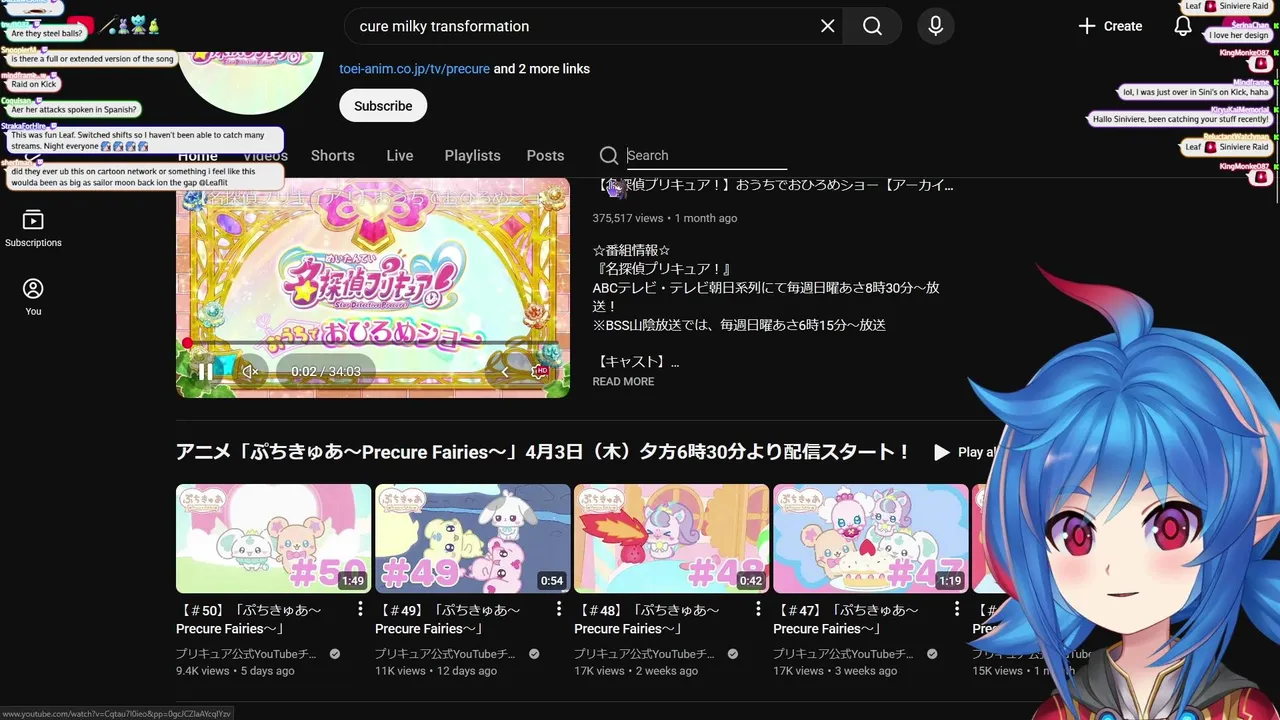
Task: Unmute the featured video
Action: 250,372
